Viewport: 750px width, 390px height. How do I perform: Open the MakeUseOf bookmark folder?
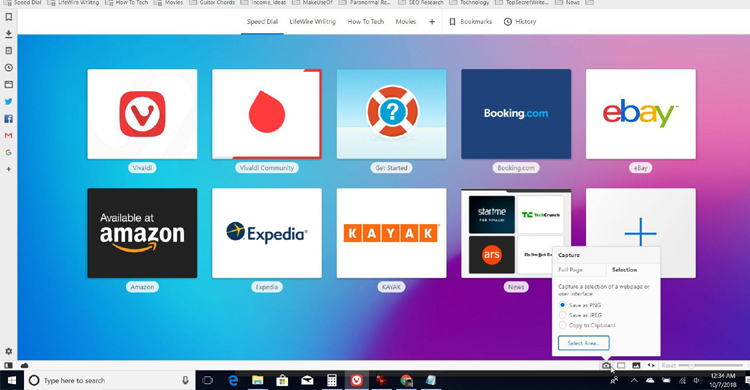313,2
